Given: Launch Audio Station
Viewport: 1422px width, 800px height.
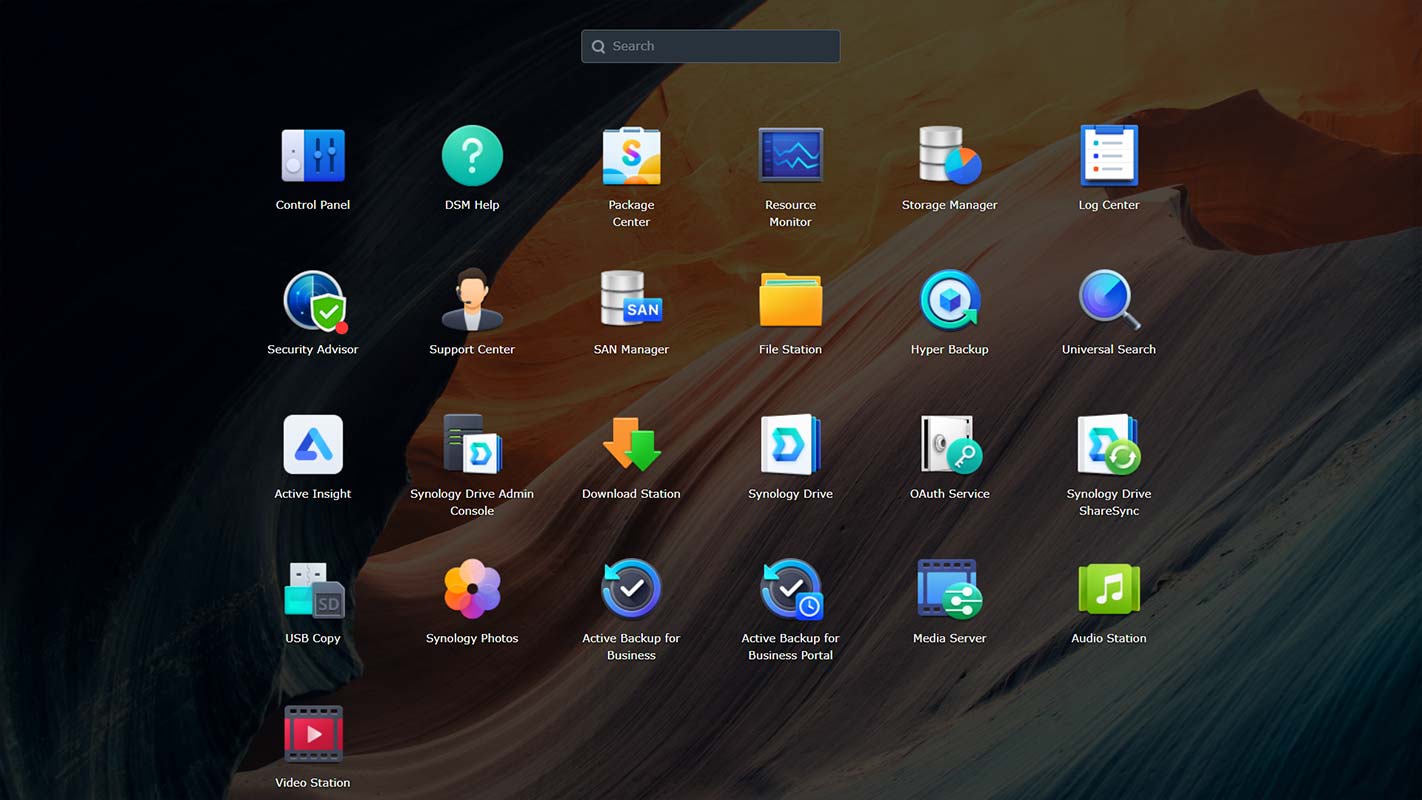Looking at the screenshot, I should (1108, 589).
